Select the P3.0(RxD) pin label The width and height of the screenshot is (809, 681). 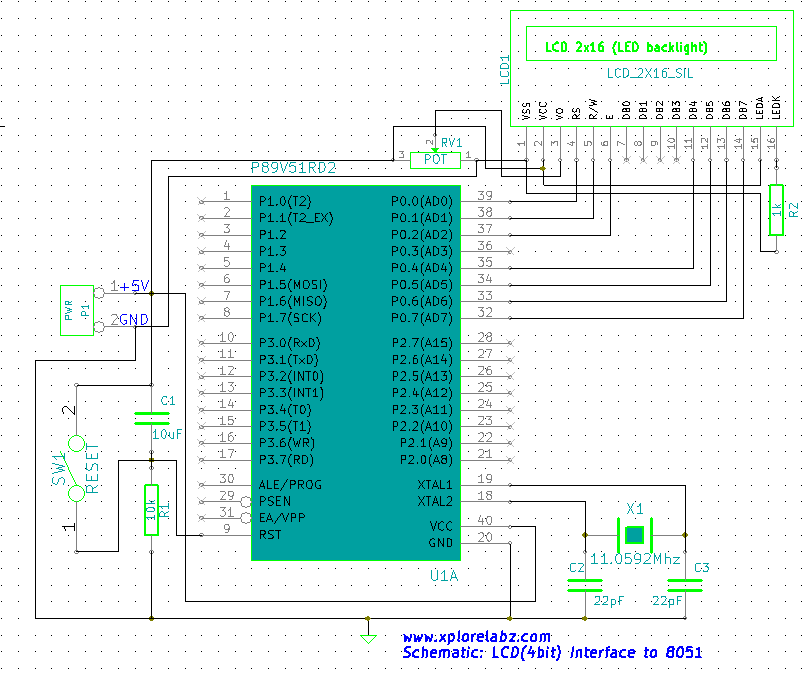click(x=289, y=343)
